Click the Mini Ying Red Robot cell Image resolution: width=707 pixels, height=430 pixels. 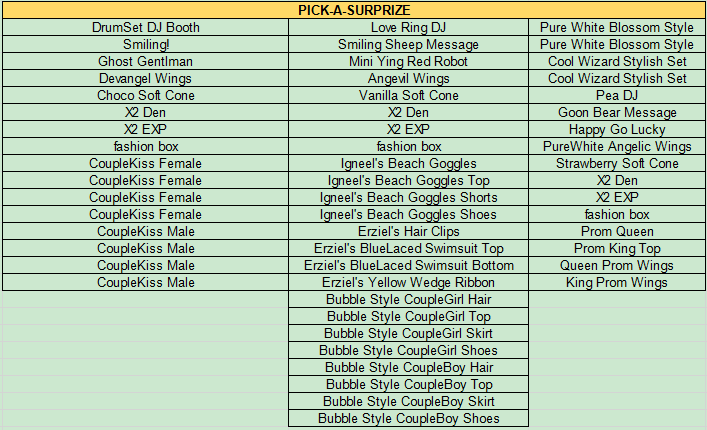[408, 61]
